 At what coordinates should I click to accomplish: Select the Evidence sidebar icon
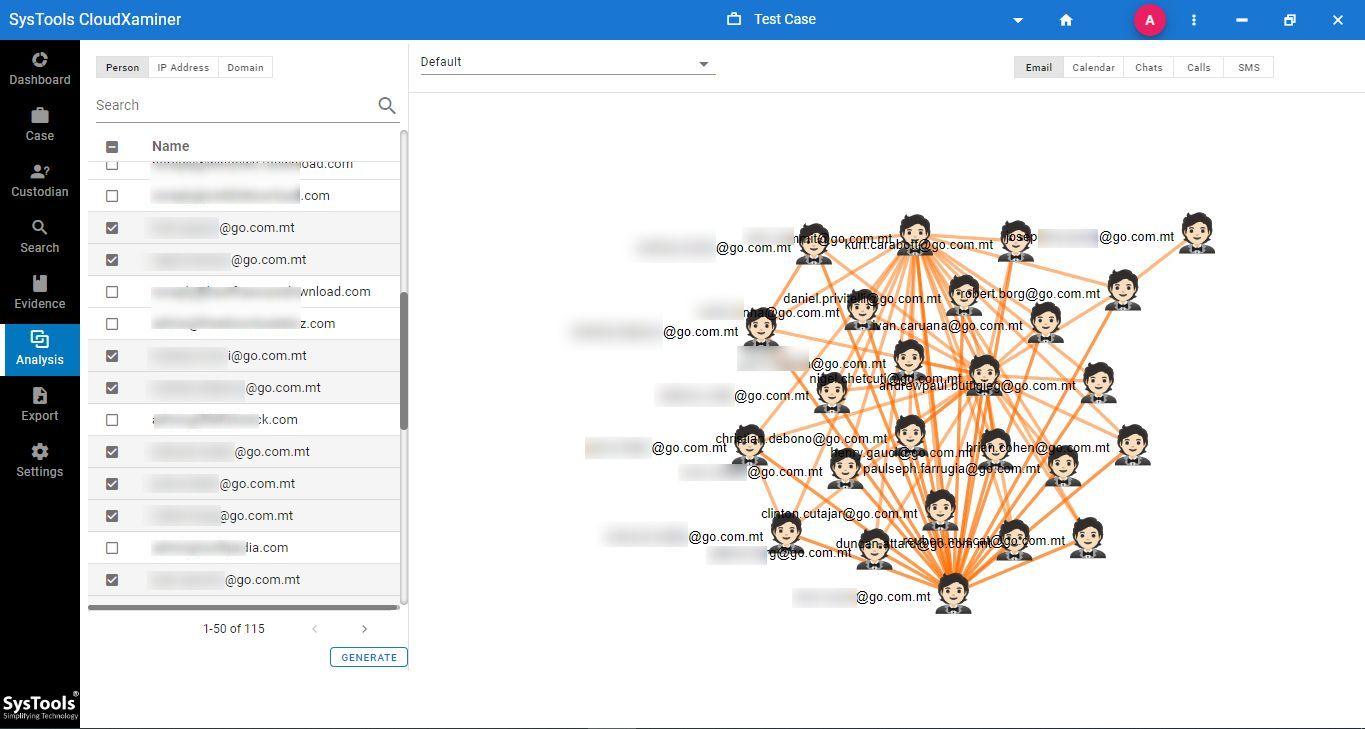(x=40, y=292)
